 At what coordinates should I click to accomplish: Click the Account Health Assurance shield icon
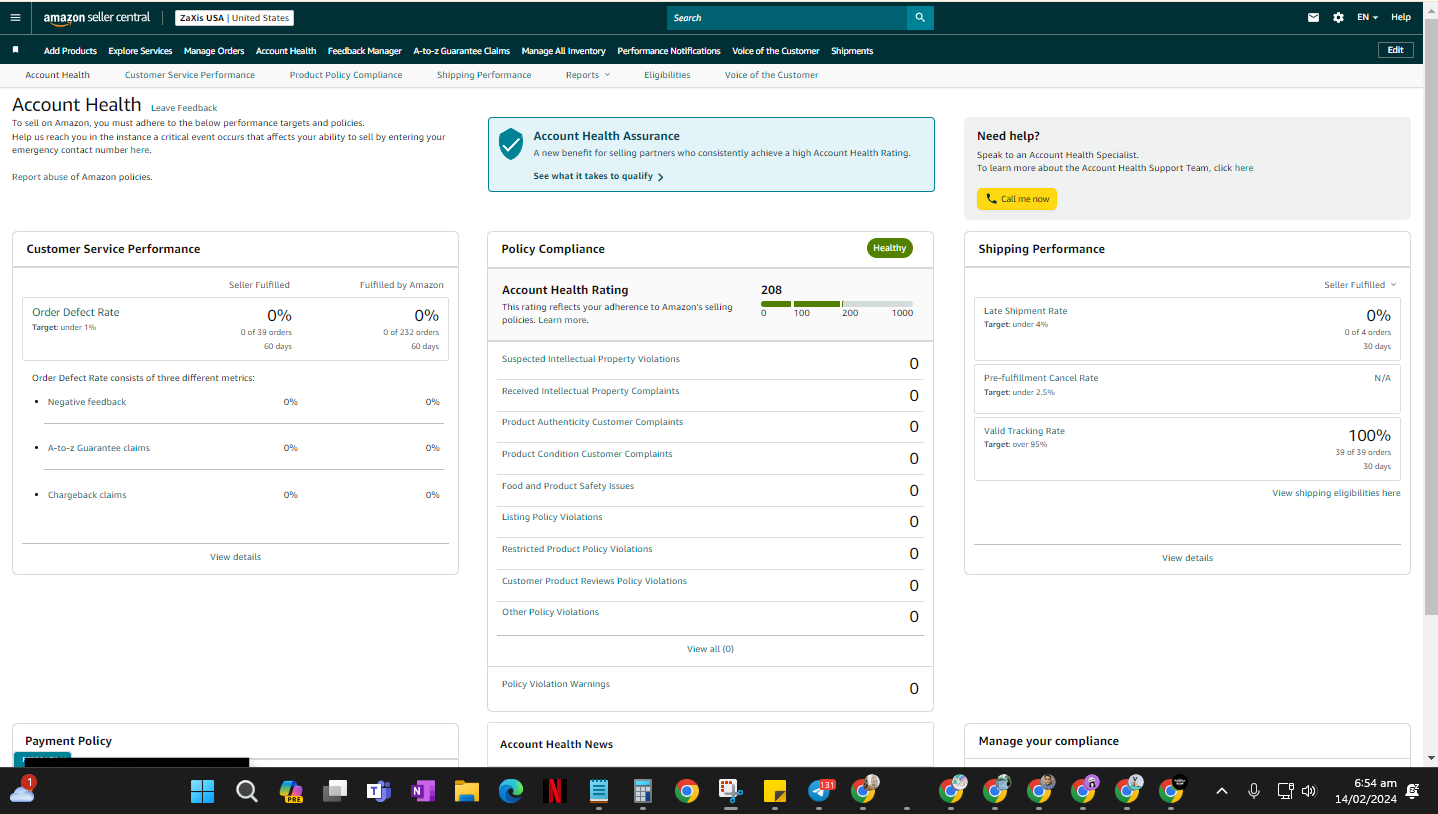[x=511, y=144]
